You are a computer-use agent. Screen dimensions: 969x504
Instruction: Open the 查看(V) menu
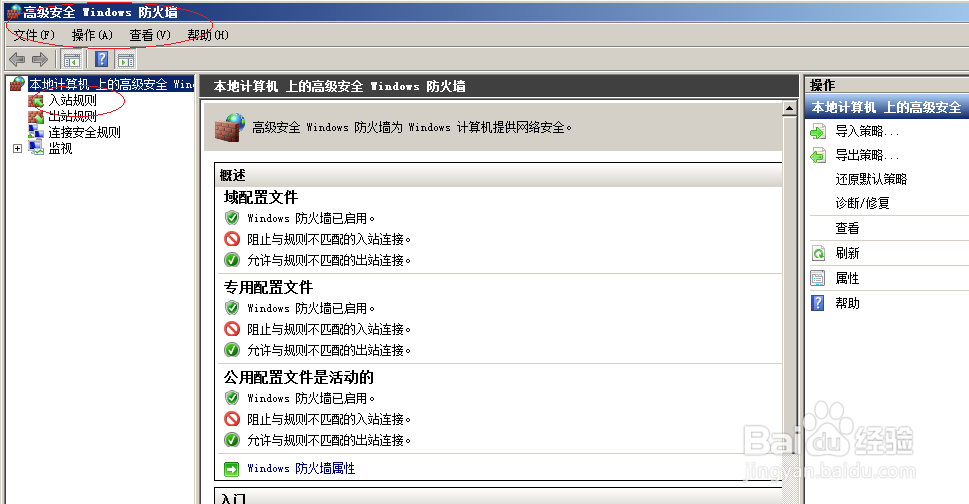pos(150,35)
